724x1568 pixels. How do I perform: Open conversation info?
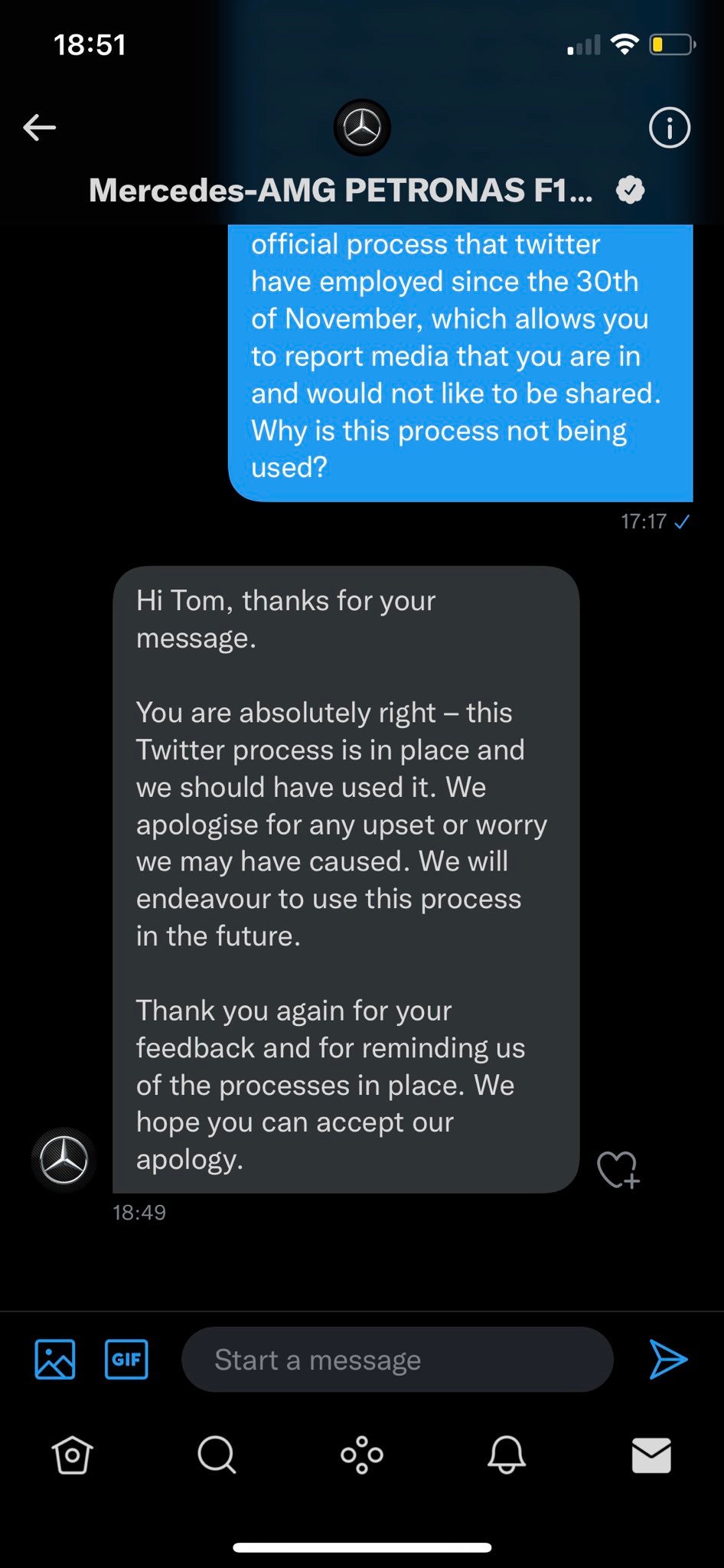click(x=669, y=127)
